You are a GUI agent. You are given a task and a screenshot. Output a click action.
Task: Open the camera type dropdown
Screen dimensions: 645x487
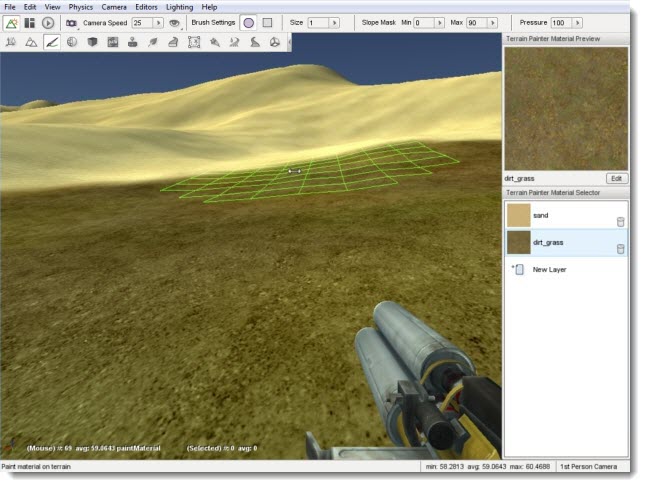tap(72, 23)
